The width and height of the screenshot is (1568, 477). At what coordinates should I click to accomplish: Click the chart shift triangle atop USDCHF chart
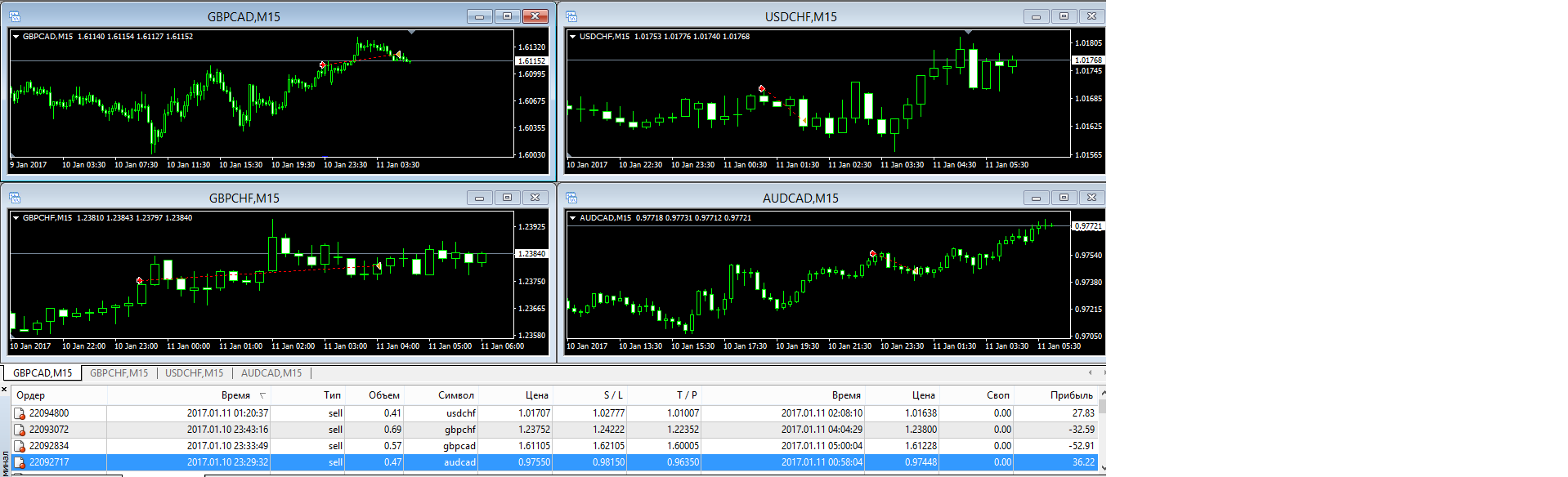point(969,33)
